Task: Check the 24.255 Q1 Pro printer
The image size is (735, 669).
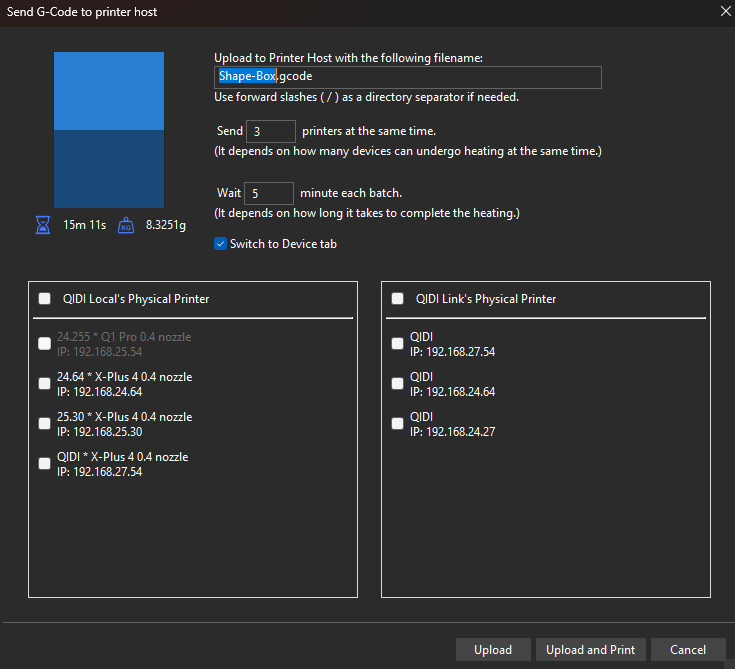Action: pyautogui.click(x=44, y=343)
